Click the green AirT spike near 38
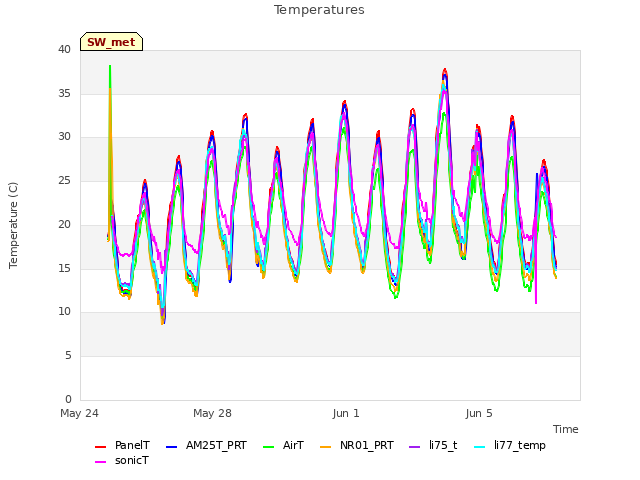 coord(110,67)
